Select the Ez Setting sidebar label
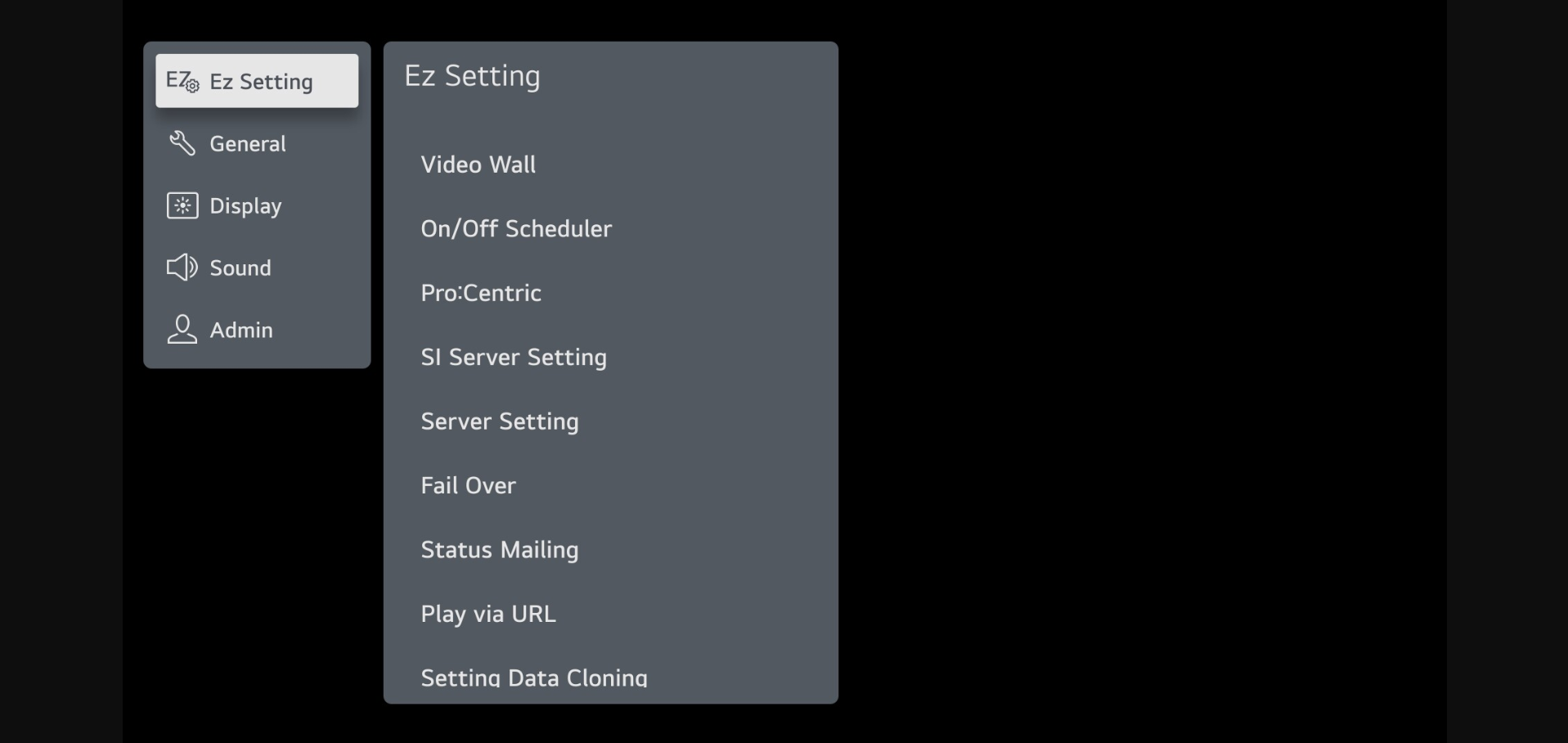This screenshot has width=1568, height=743. [261, 82]
